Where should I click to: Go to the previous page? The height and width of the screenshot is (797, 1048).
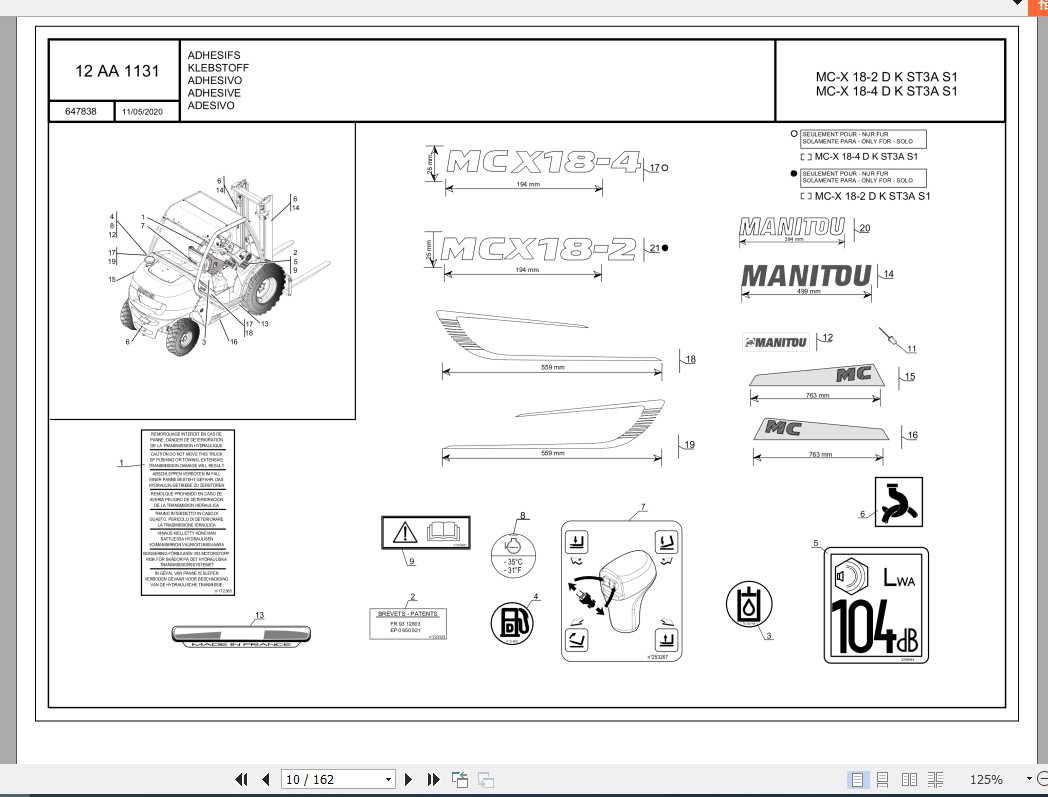pos(265,779)
